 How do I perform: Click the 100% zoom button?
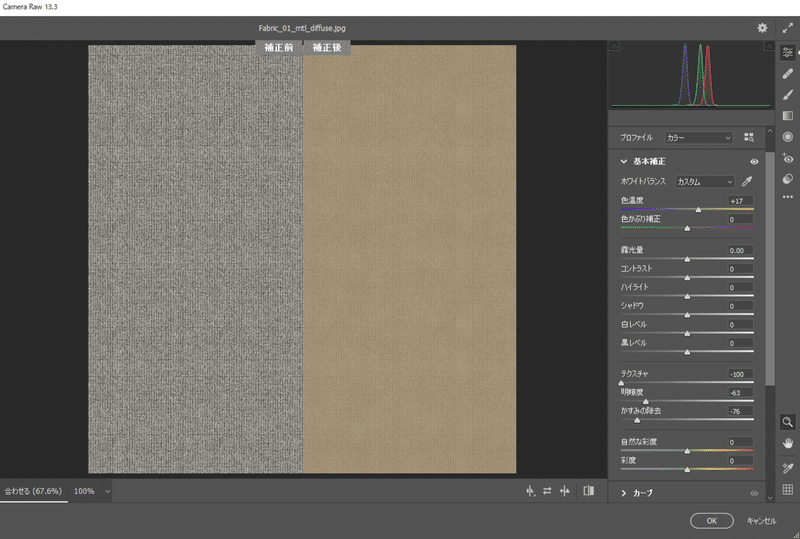[x=84, y=491]
